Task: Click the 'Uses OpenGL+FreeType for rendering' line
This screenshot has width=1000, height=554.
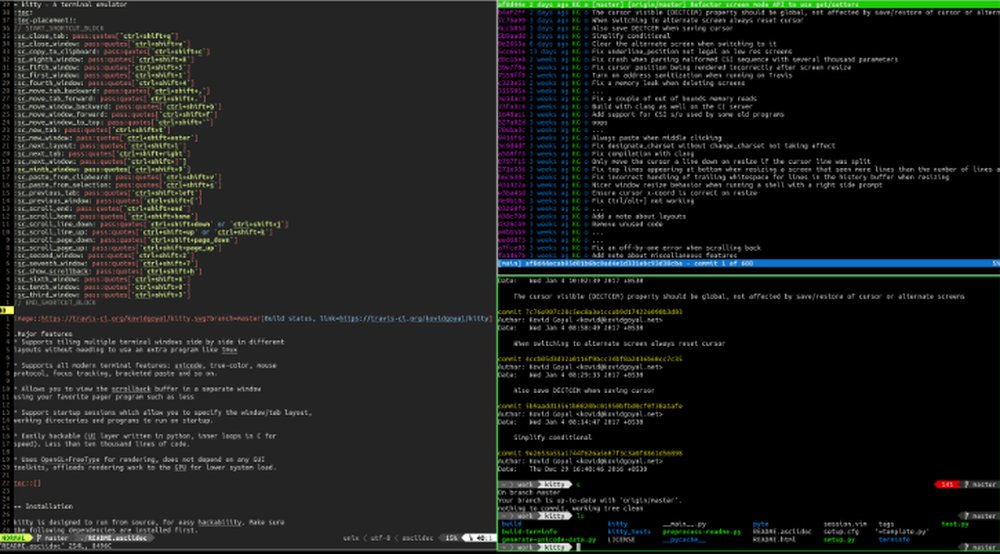Action: pos(139,459)
